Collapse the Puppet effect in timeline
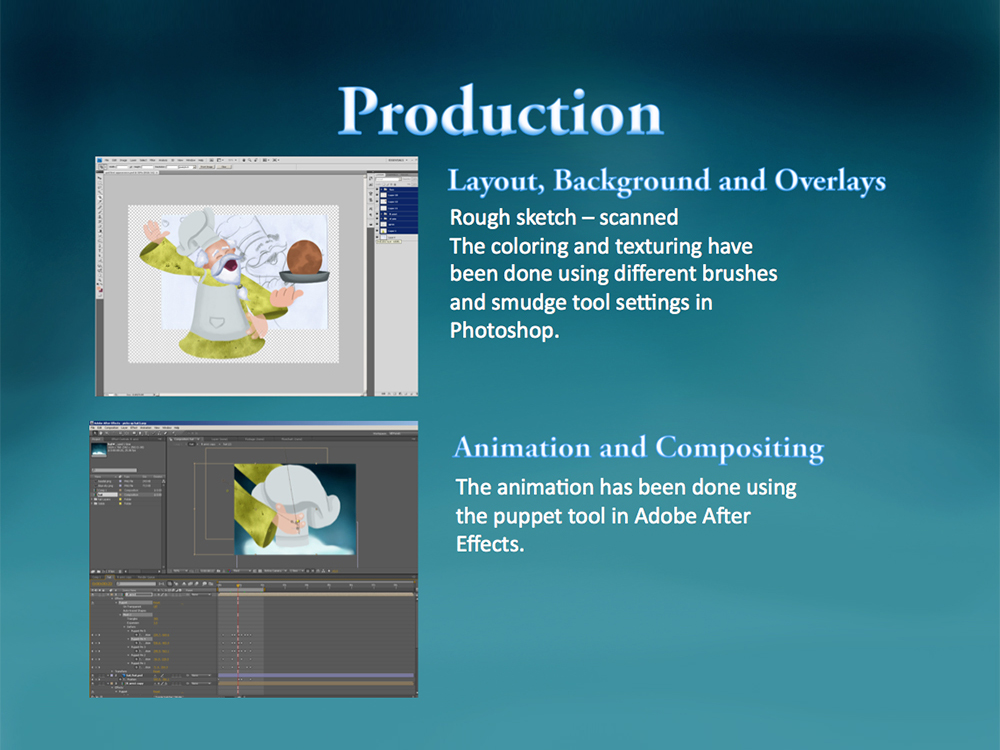The height and width of the screenshot is (750, 1000). pyautogui.click(x=116, y=603)
